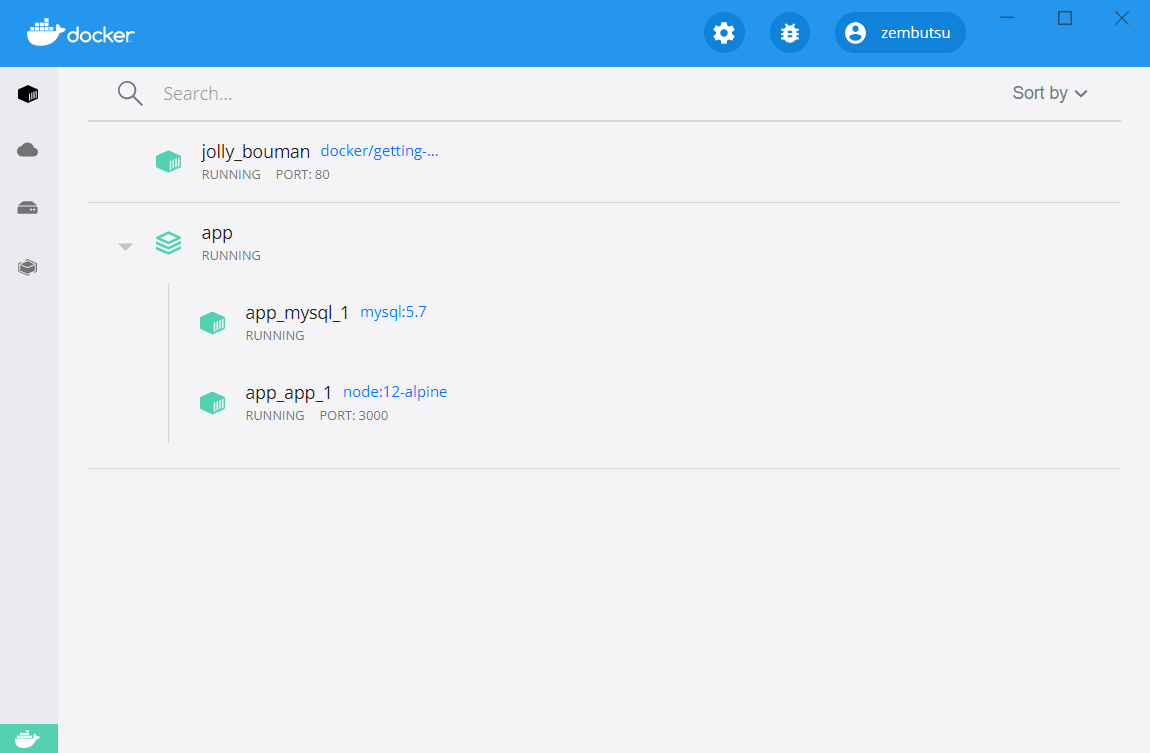Click the jolly_bouman container icon
Image resolution: width=1150 pixels, height=753 pixels.
pos(169,161)
